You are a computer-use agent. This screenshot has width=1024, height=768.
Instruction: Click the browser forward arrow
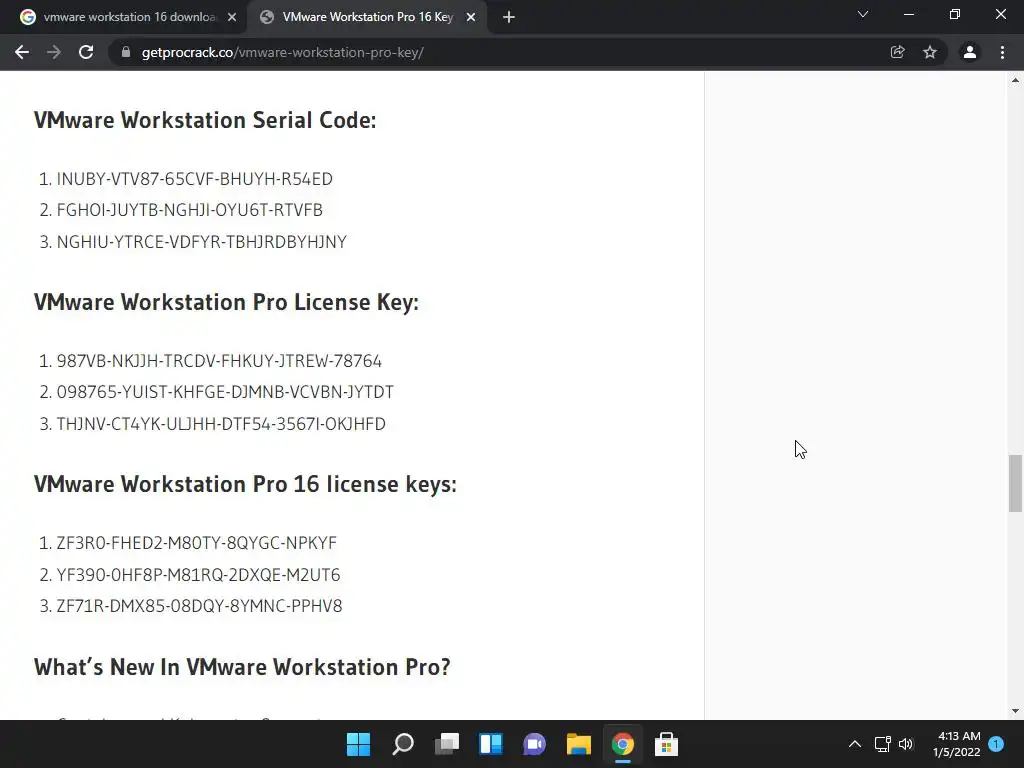tap(54, 52)
